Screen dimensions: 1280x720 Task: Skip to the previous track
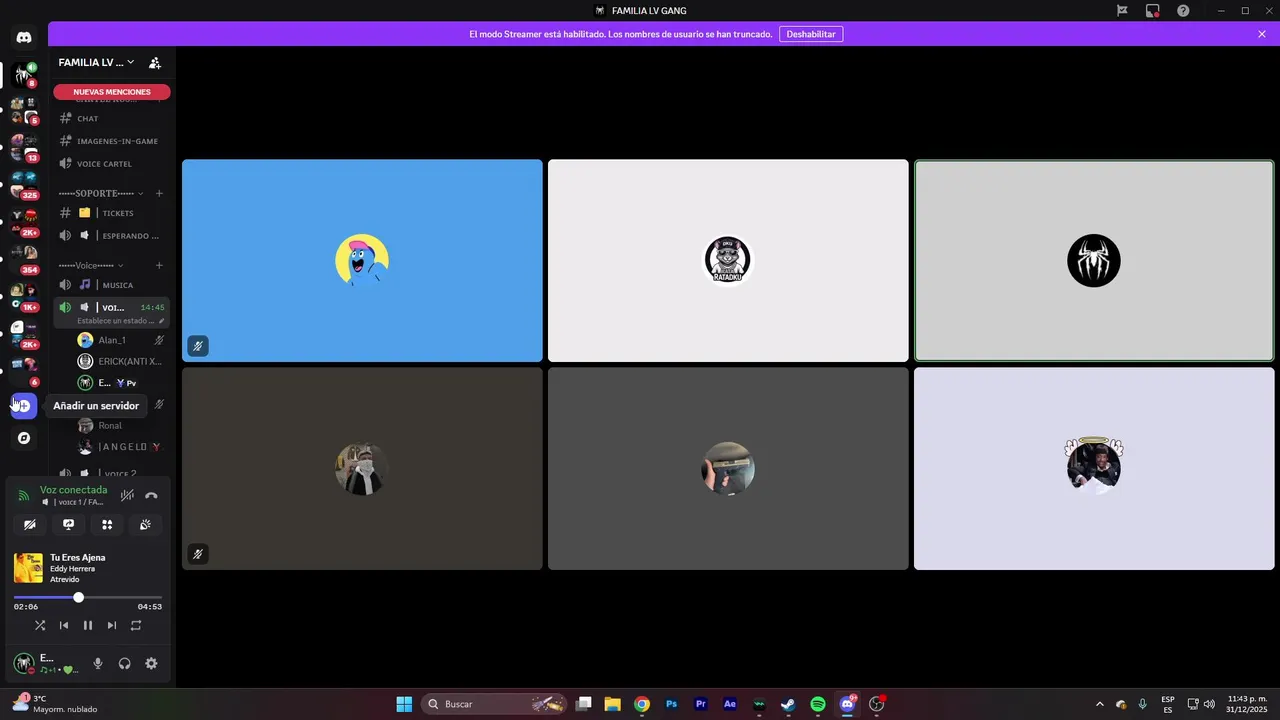click(x=64, y=625)
